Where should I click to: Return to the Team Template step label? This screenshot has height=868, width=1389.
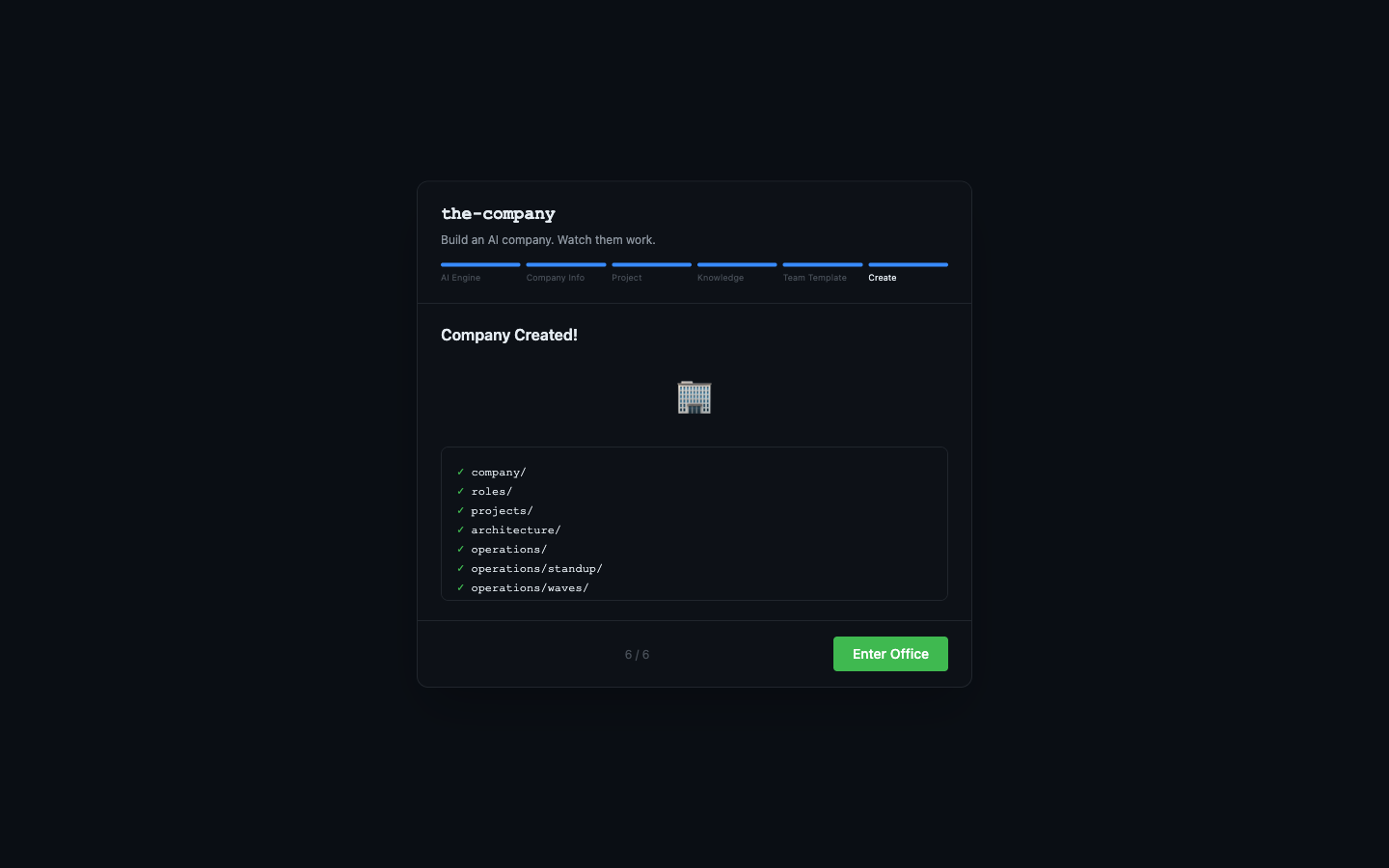tap(814, 278)
